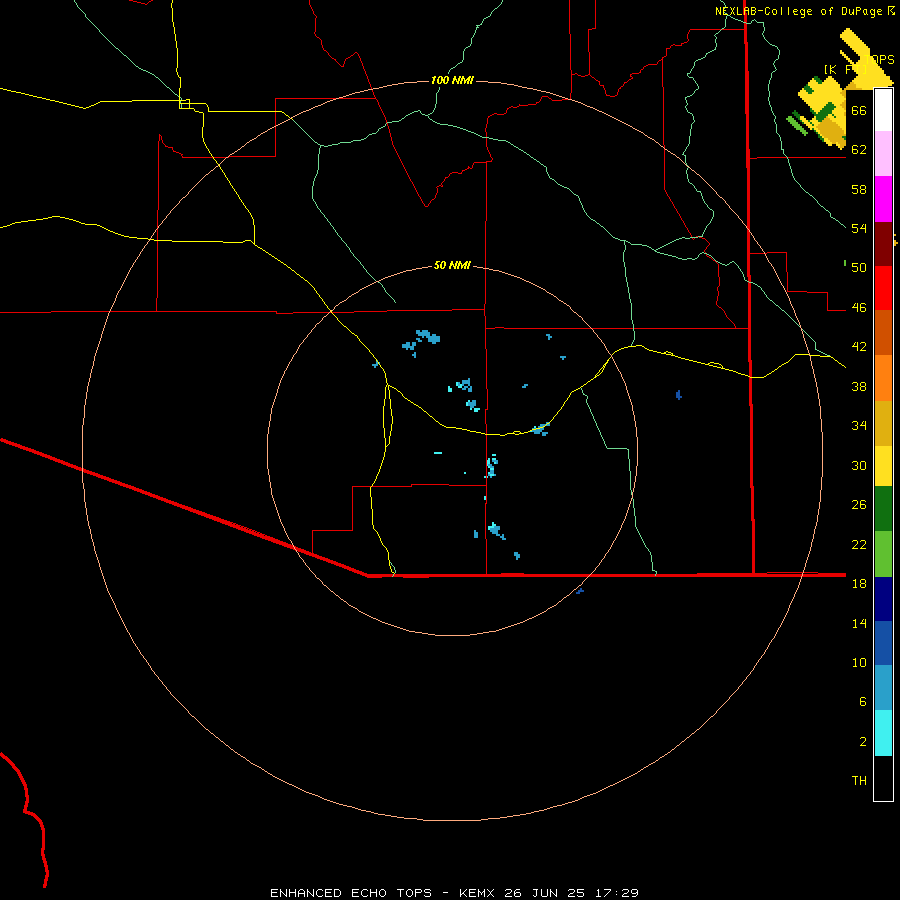Click the 30 label on the scale

tap(859, 465)
